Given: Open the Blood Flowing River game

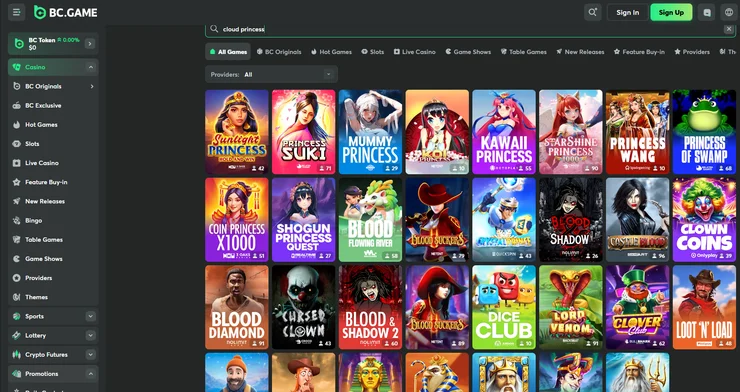Looking at the screenshot, I should pyautogui.click(x=370, y=219).
